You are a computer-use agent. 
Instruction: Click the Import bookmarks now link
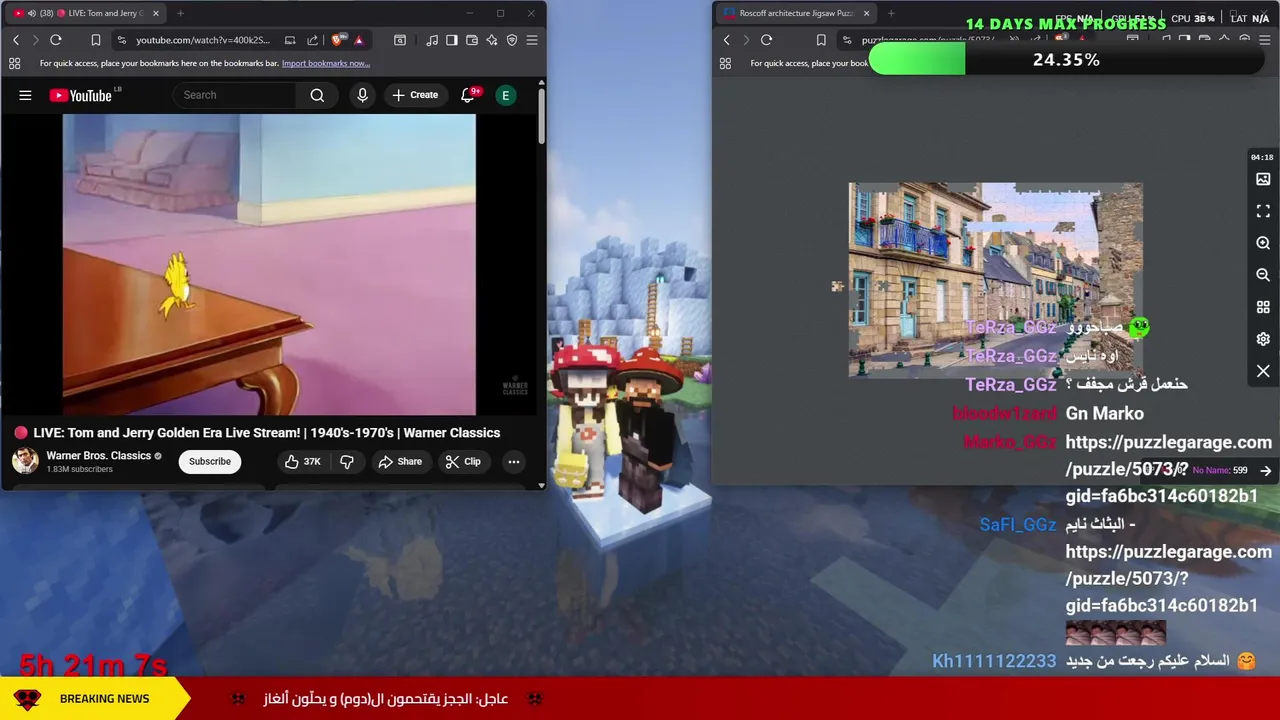click(x=326, y=63)
